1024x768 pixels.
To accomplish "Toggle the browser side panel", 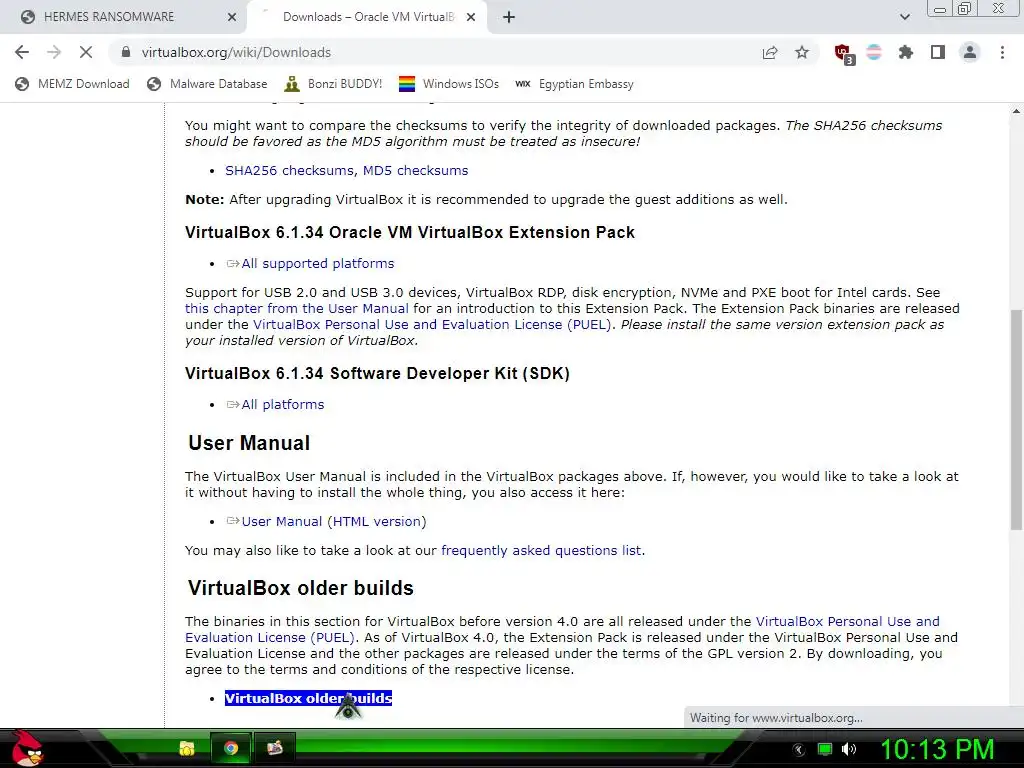I will tap(938, 52).
